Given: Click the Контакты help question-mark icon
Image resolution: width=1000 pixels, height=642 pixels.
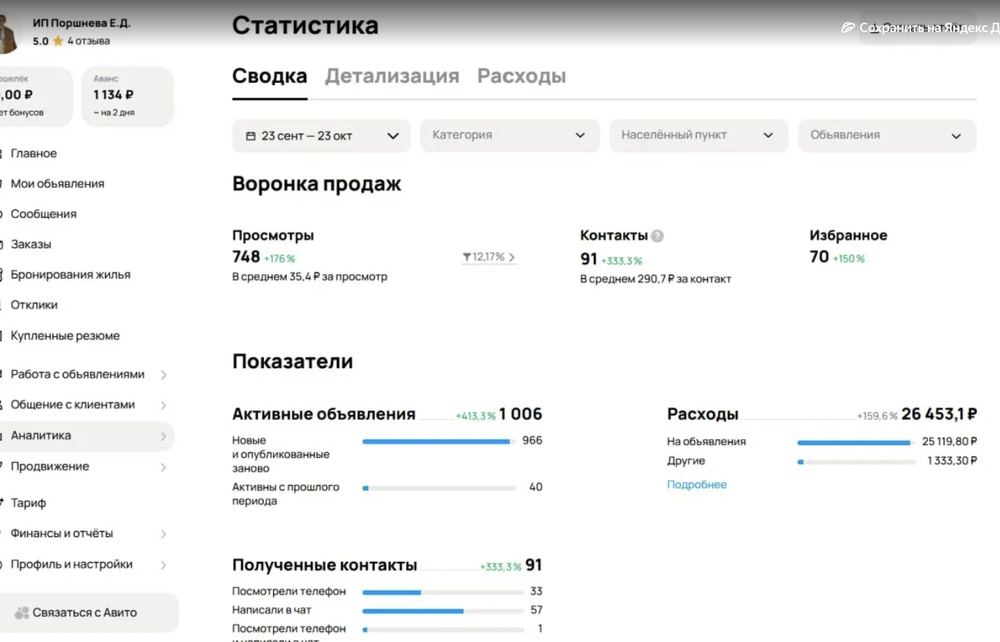Looking at the screenshot, I should click(x=657, y=236).
